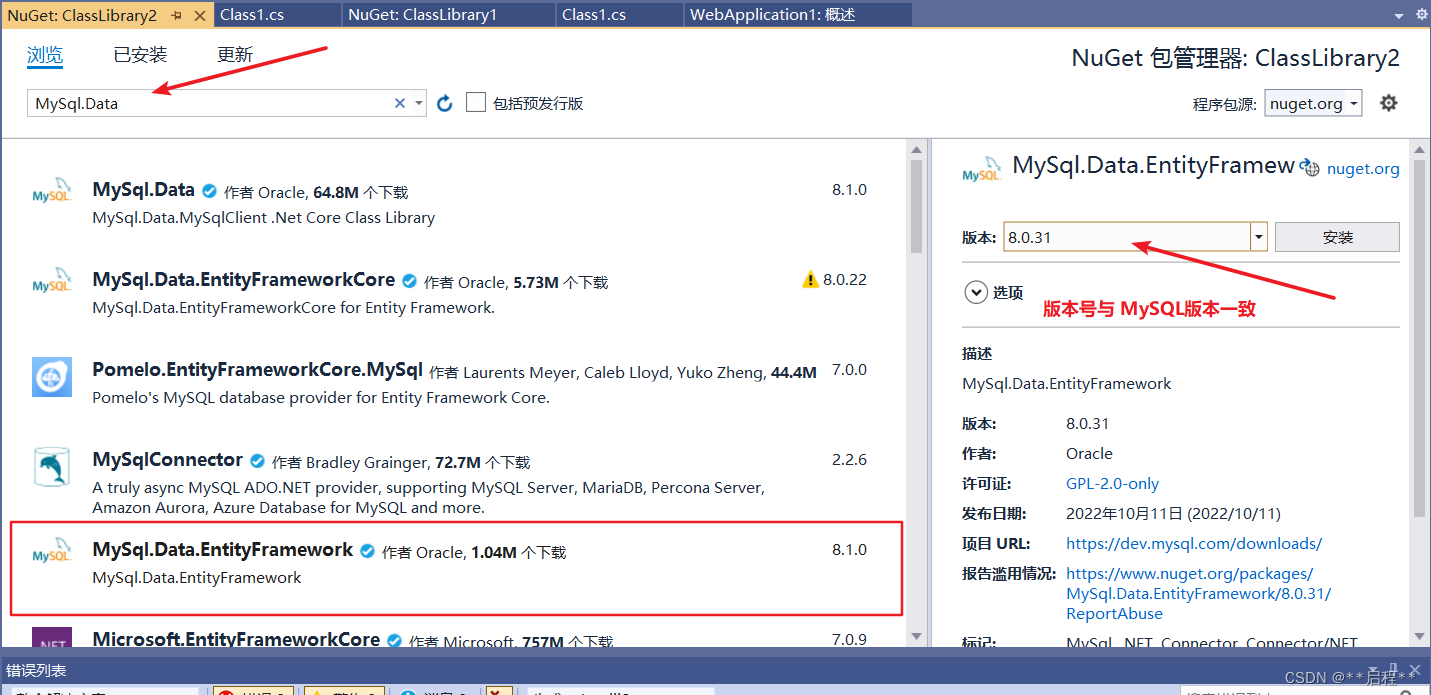Click the Pomelo.EntityFrameworkCore.MySql package icon
Image resolution: width=1431 pixels, height=695 pixels.
pyautogui.click(x=51, y=377)
